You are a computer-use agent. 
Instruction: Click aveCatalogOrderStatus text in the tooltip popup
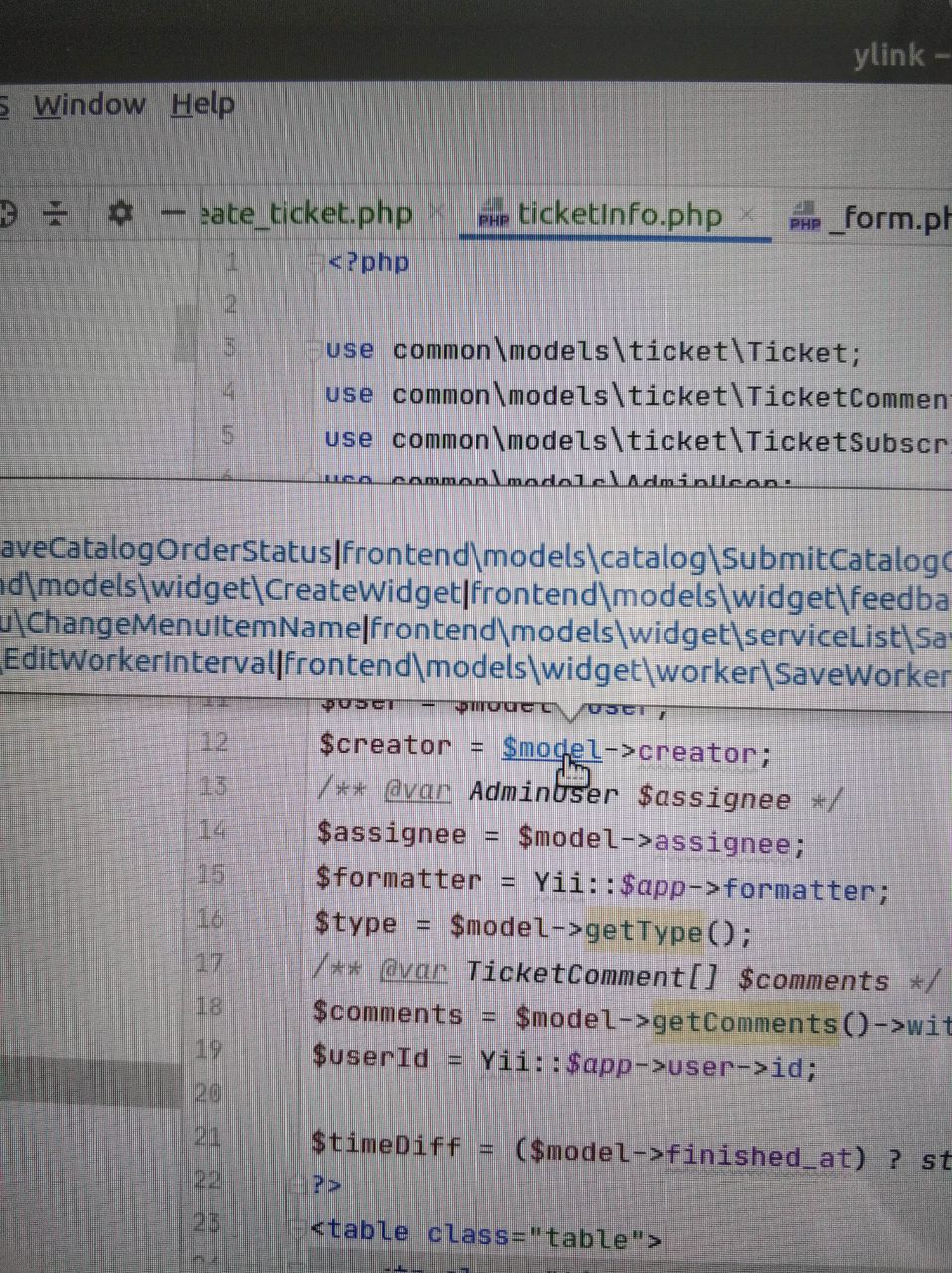coord(165,550)
